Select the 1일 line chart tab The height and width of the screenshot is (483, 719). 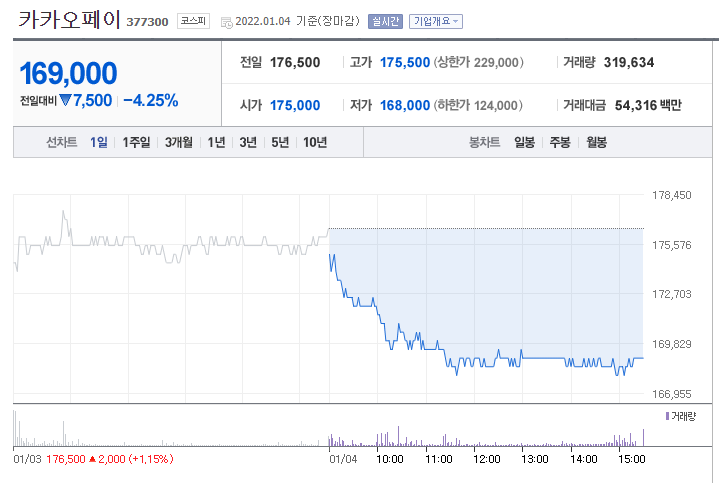(99, 142)
